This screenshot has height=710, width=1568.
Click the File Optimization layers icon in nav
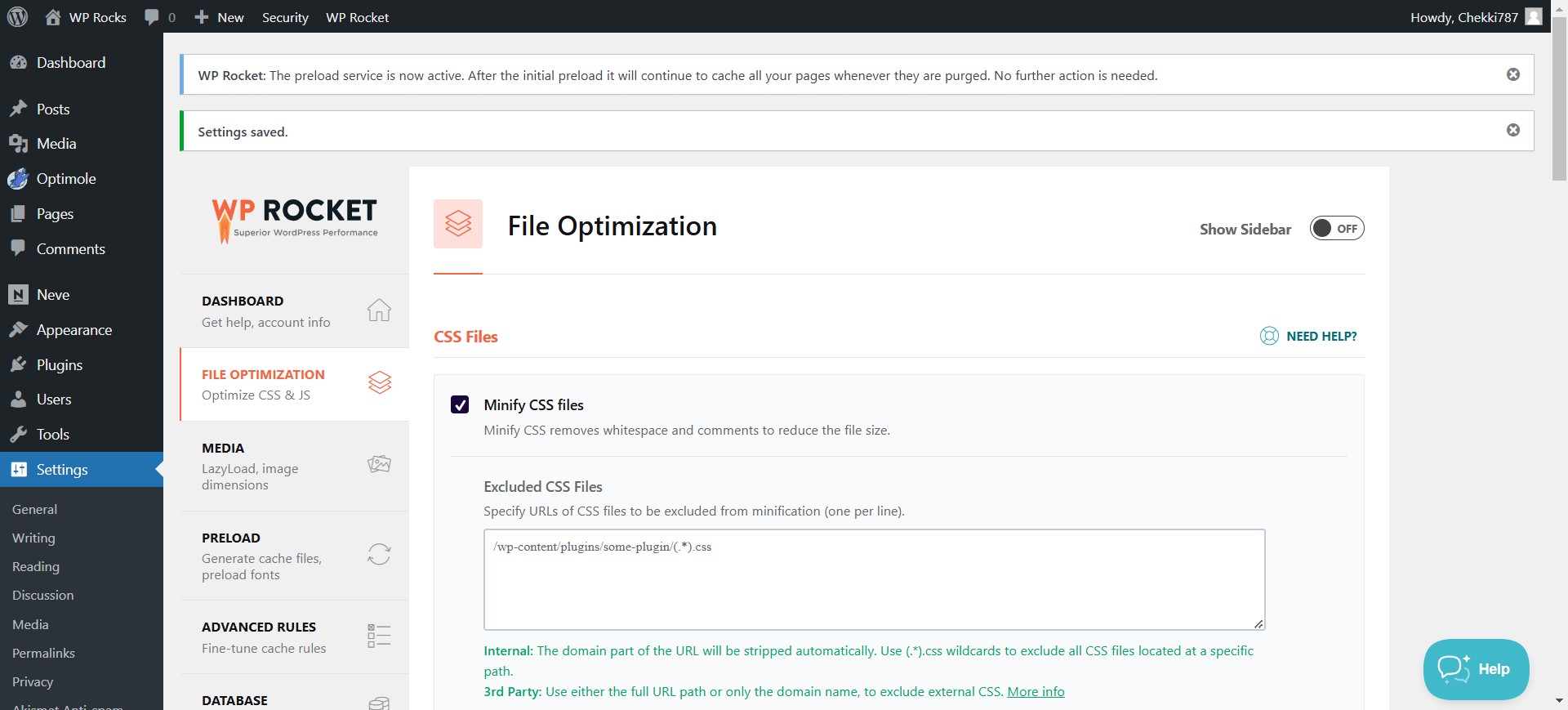(x=380, y=382)
